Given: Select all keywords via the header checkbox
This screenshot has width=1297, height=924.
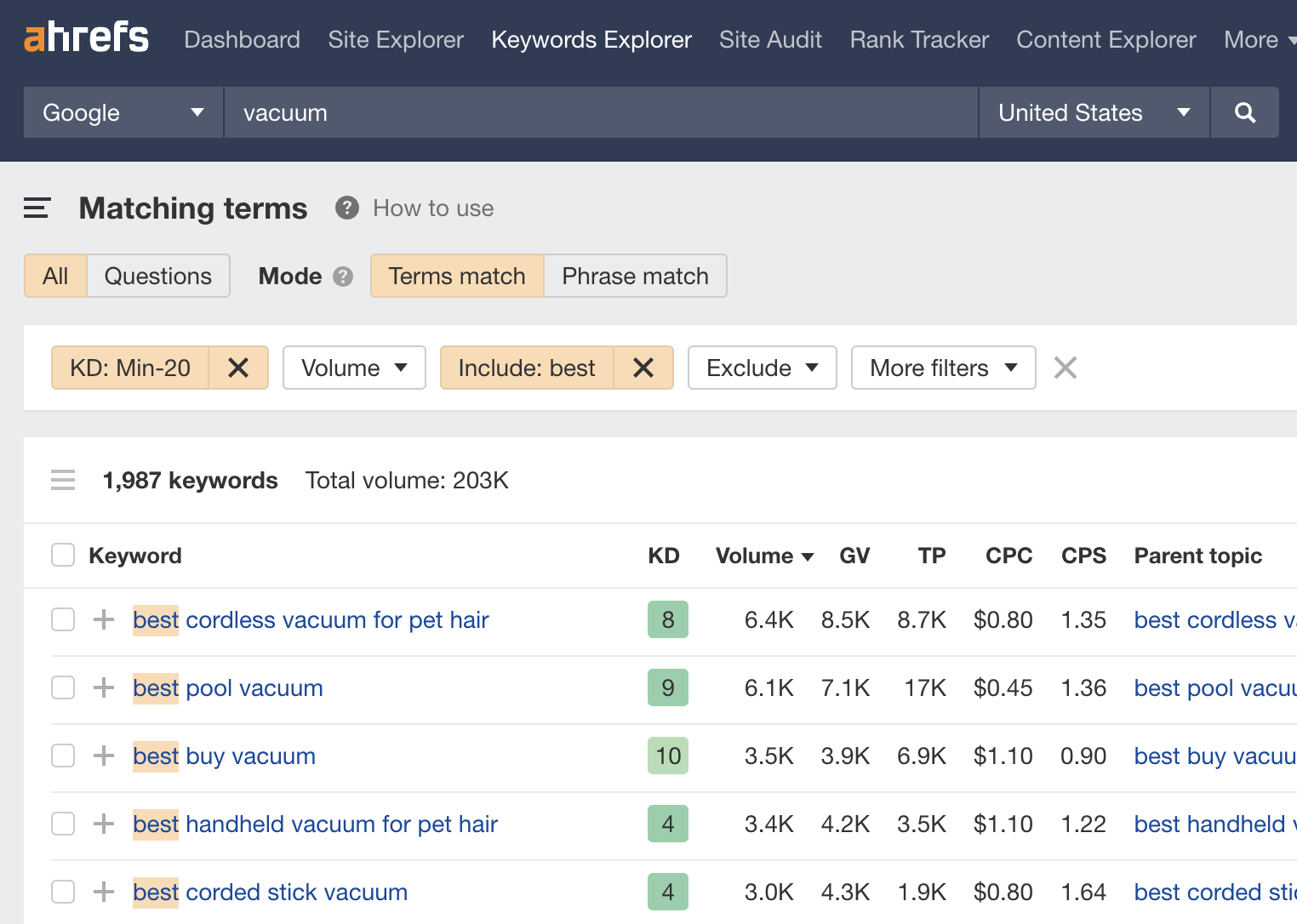Looking at the screenshot, I should point(62,554).
